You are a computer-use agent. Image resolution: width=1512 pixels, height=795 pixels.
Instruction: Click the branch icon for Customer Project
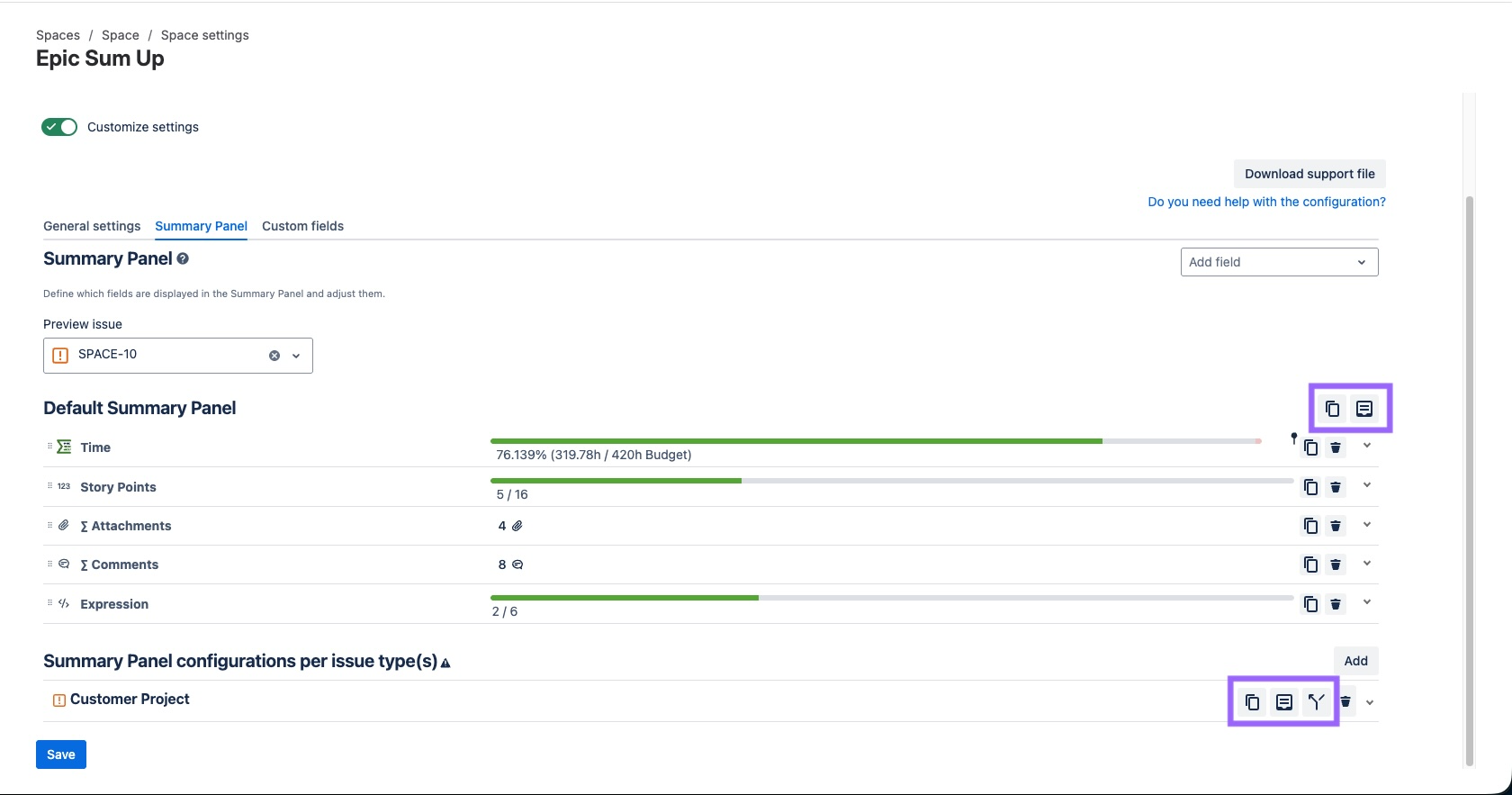click(1317, 702)
